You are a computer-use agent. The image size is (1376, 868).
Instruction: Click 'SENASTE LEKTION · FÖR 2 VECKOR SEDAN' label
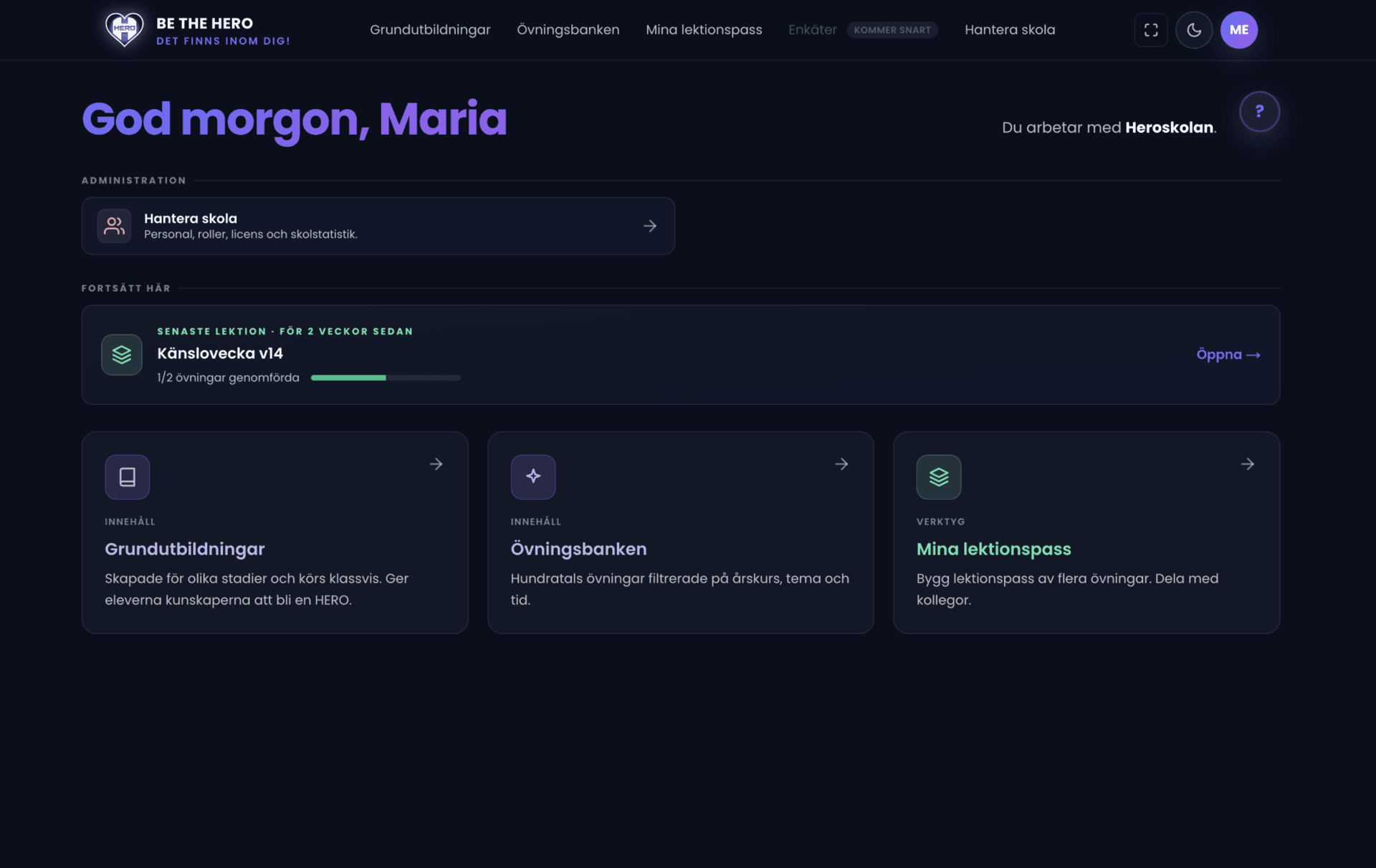point(285,331)
